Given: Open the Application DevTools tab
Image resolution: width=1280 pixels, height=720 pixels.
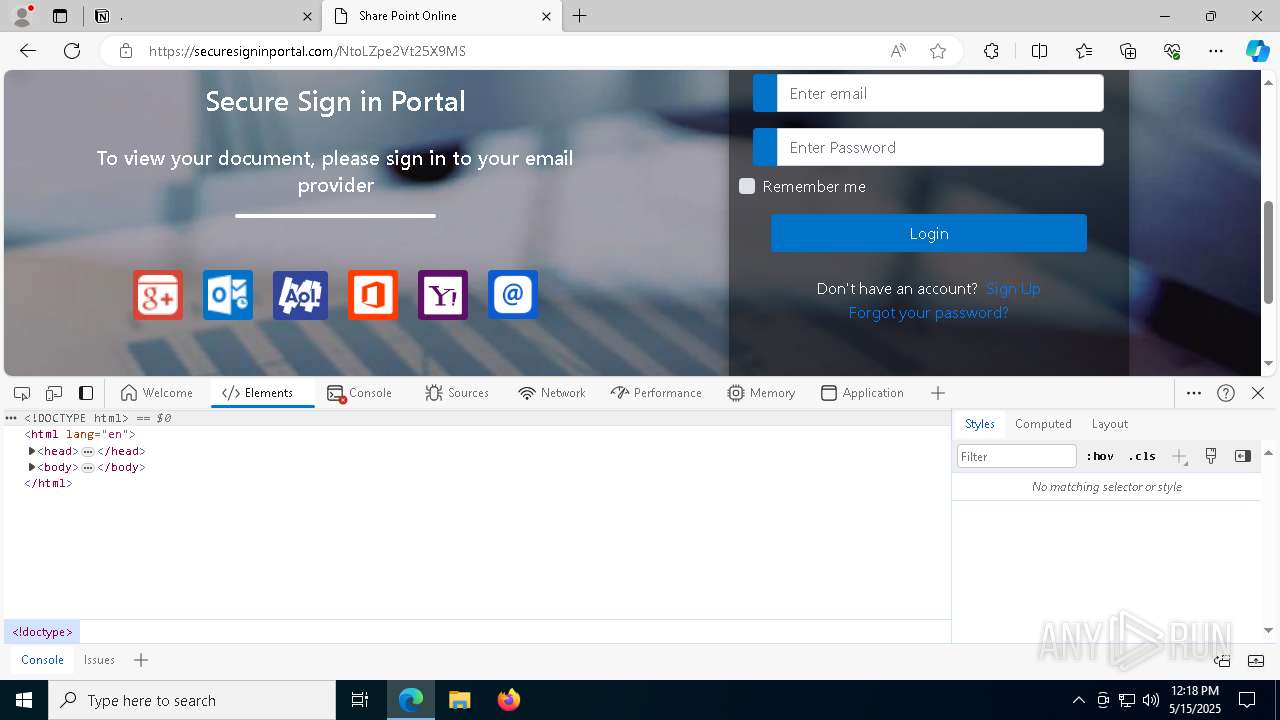Looking at the screenshot, I should (862, 393).
